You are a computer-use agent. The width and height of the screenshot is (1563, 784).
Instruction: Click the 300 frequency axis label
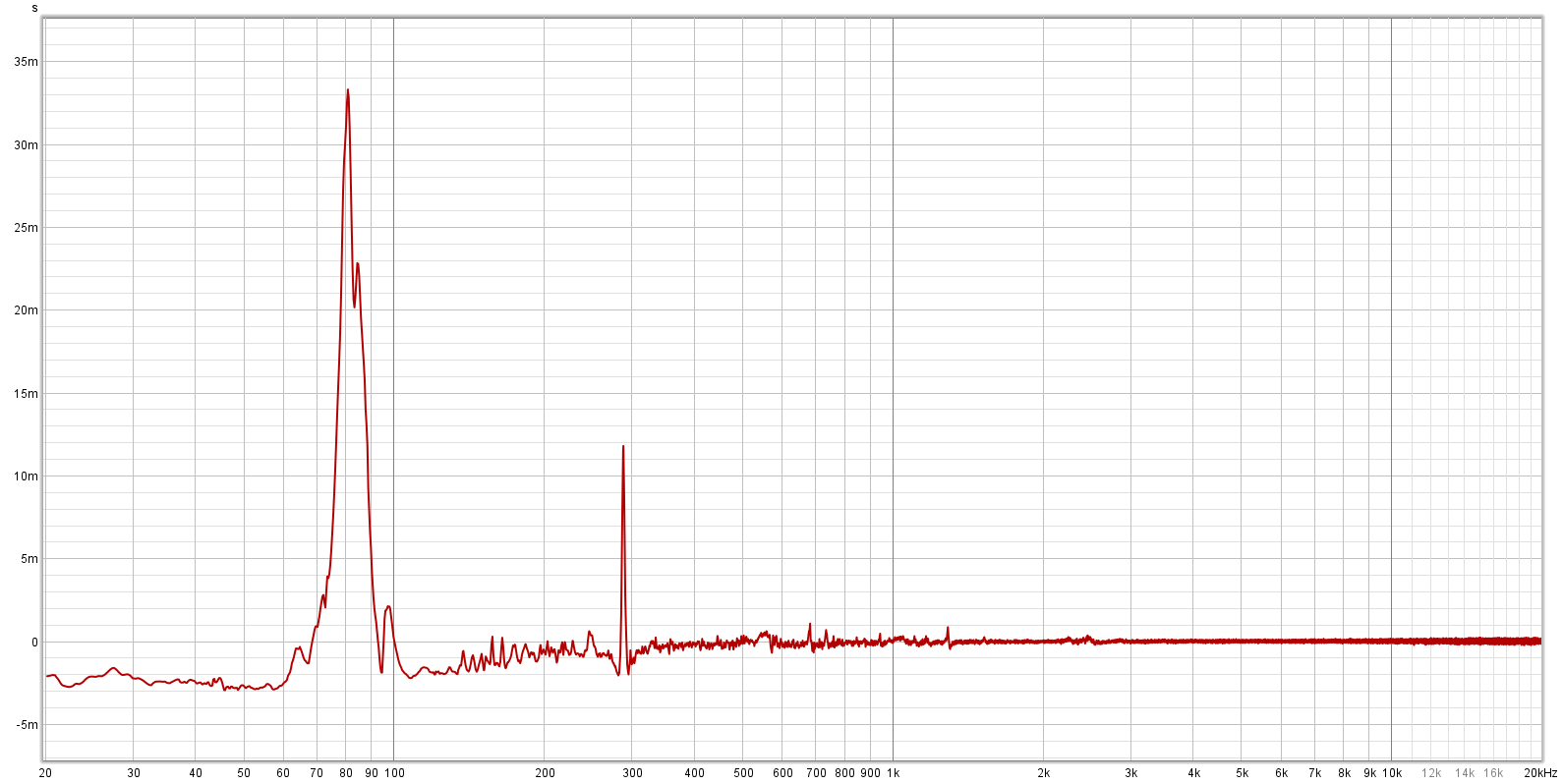(x=633, y=773)
